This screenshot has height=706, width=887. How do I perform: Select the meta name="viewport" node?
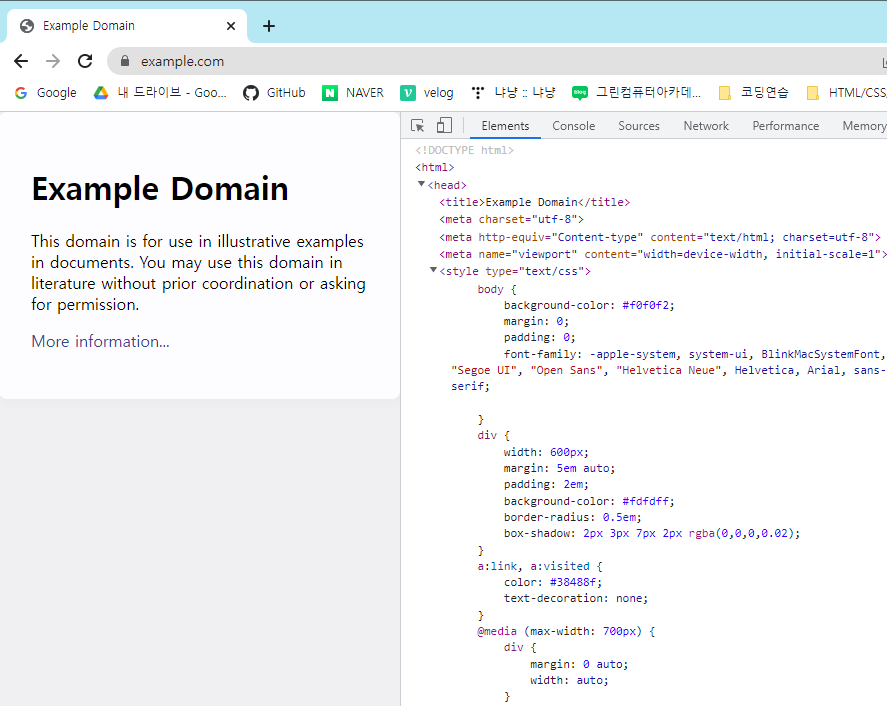662,255
